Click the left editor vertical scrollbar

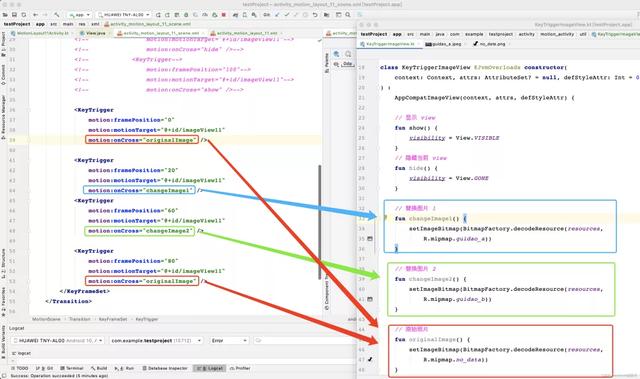point(320,222)
